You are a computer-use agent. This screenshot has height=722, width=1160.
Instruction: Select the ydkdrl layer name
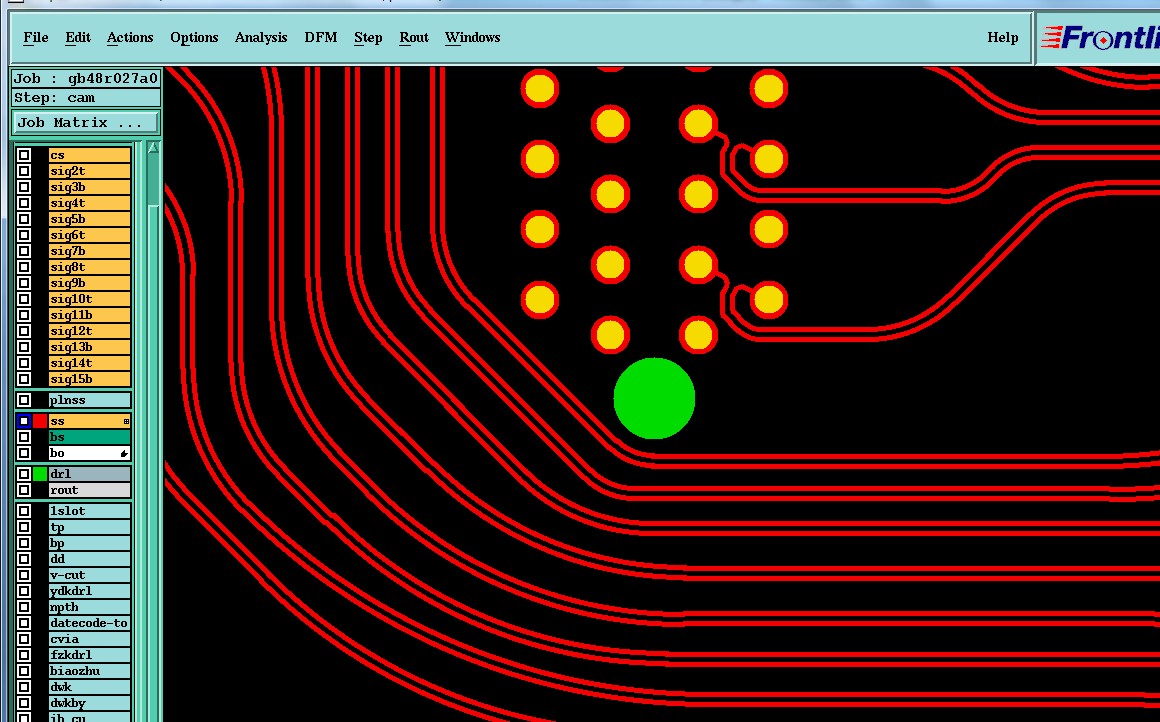click(90, 591)
